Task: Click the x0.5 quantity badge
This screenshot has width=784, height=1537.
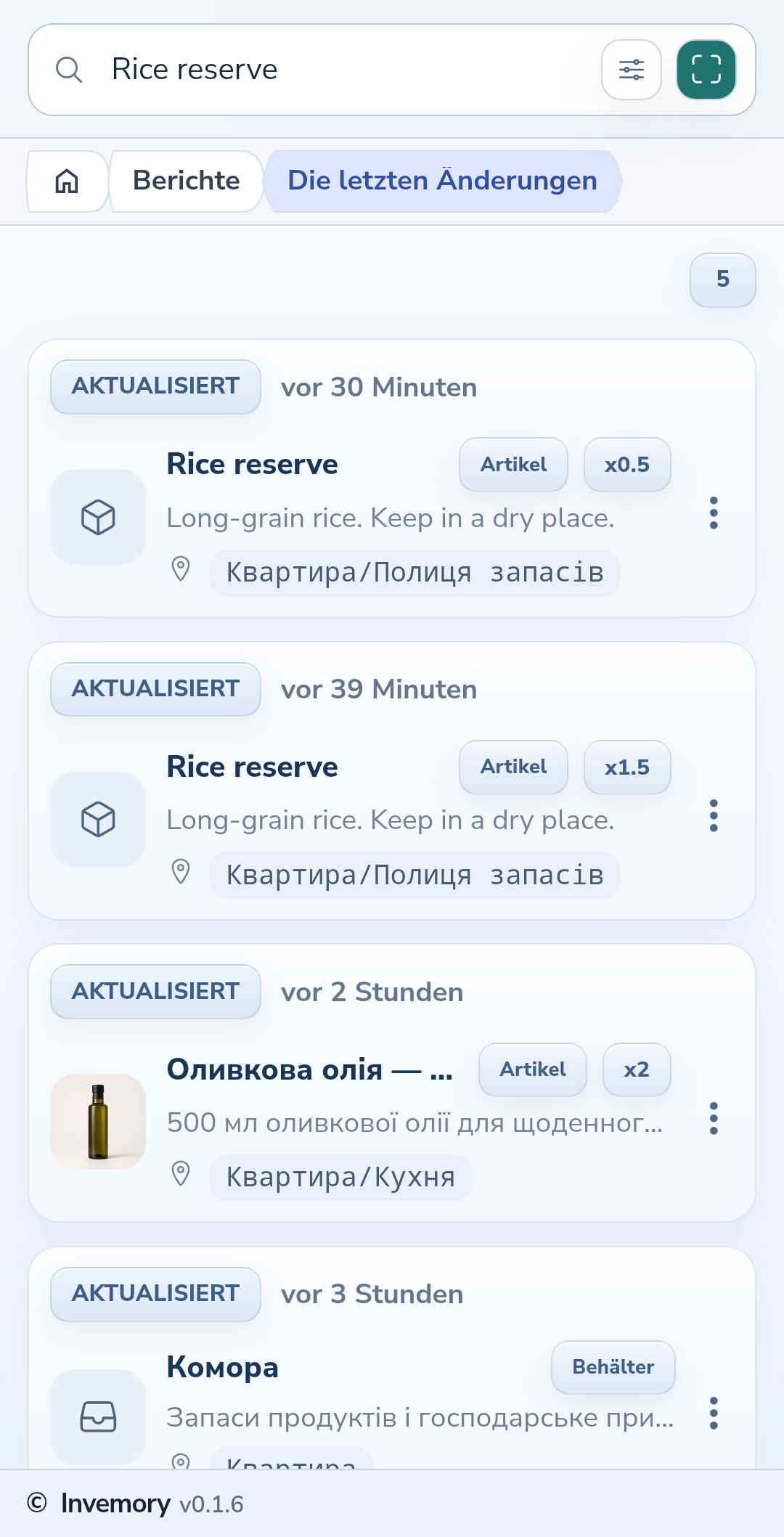Action: (x=627, y=465)
